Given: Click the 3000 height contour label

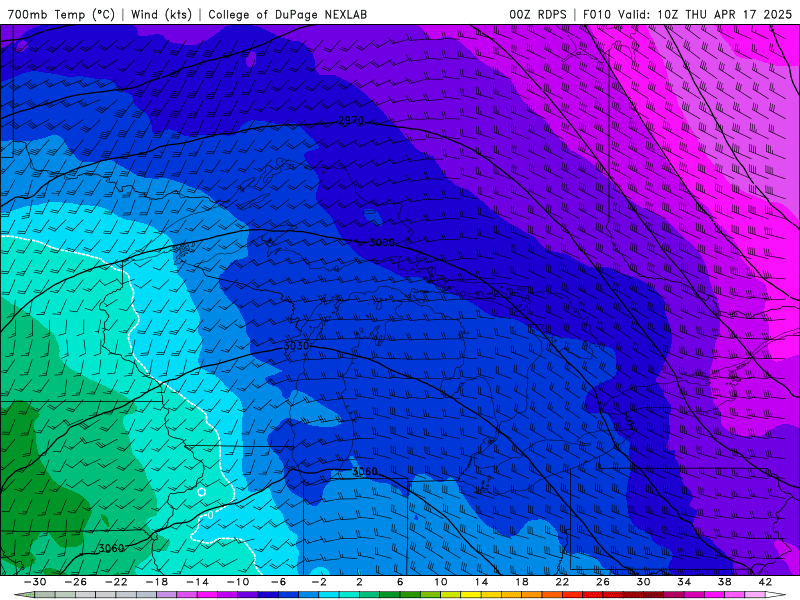Looking at the screenshot, I should pyautogui.click(x=382, y=242).
